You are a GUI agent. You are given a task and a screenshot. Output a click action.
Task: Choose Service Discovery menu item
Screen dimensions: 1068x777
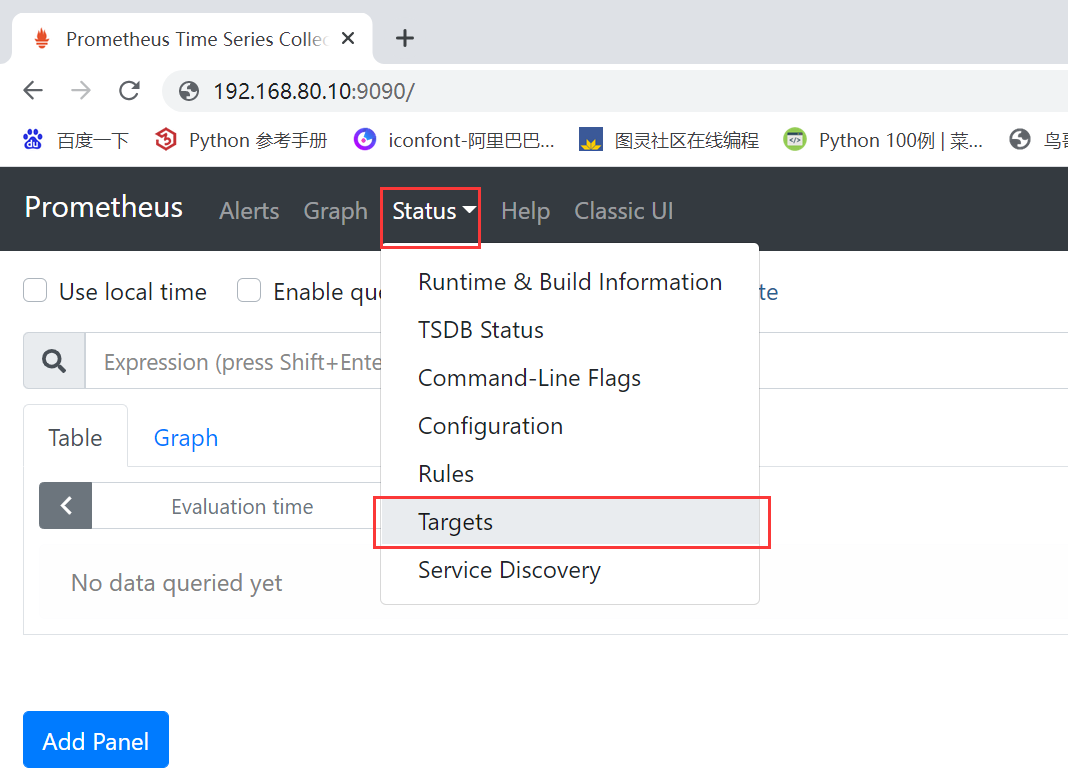click(570, 570)
